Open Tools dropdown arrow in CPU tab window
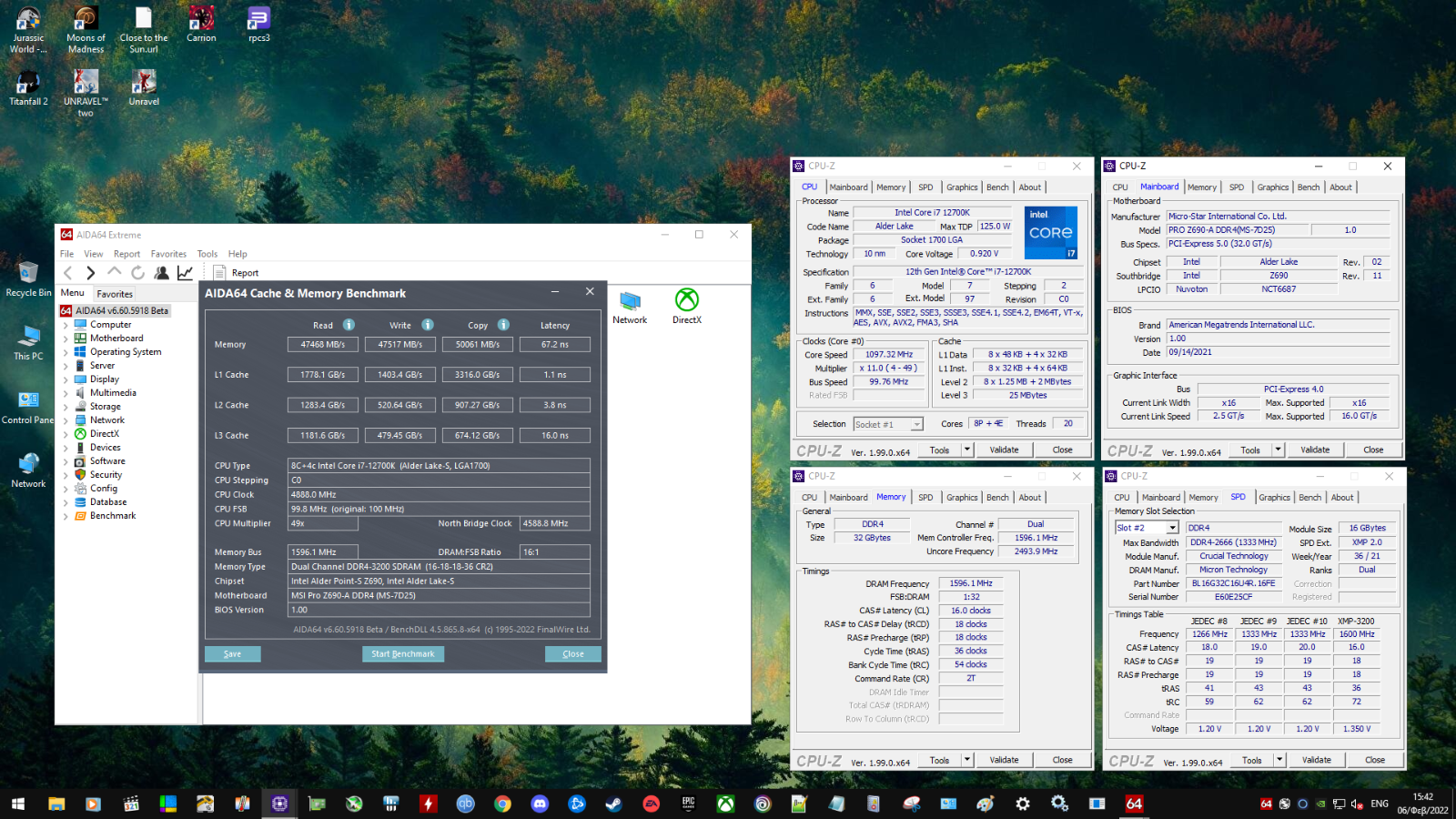The width and height of the screenshot is (1456, 819). pyautogui.click(x=967, y=450)
